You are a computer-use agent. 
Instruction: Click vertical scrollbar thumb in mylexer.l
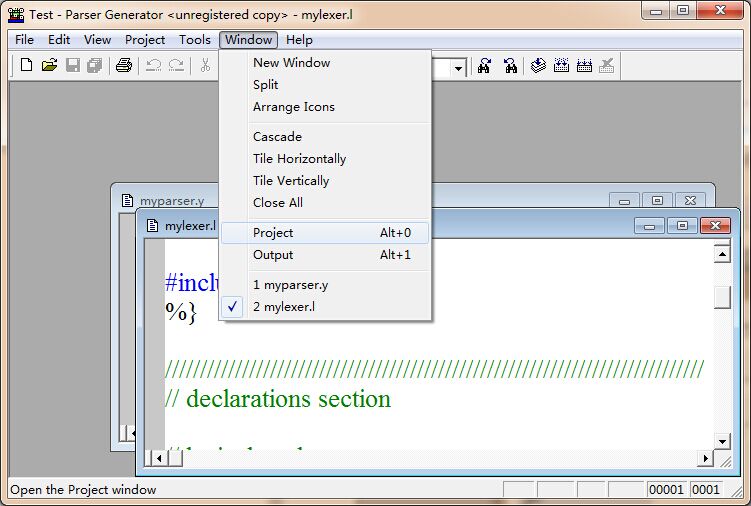tap(722, 298)
